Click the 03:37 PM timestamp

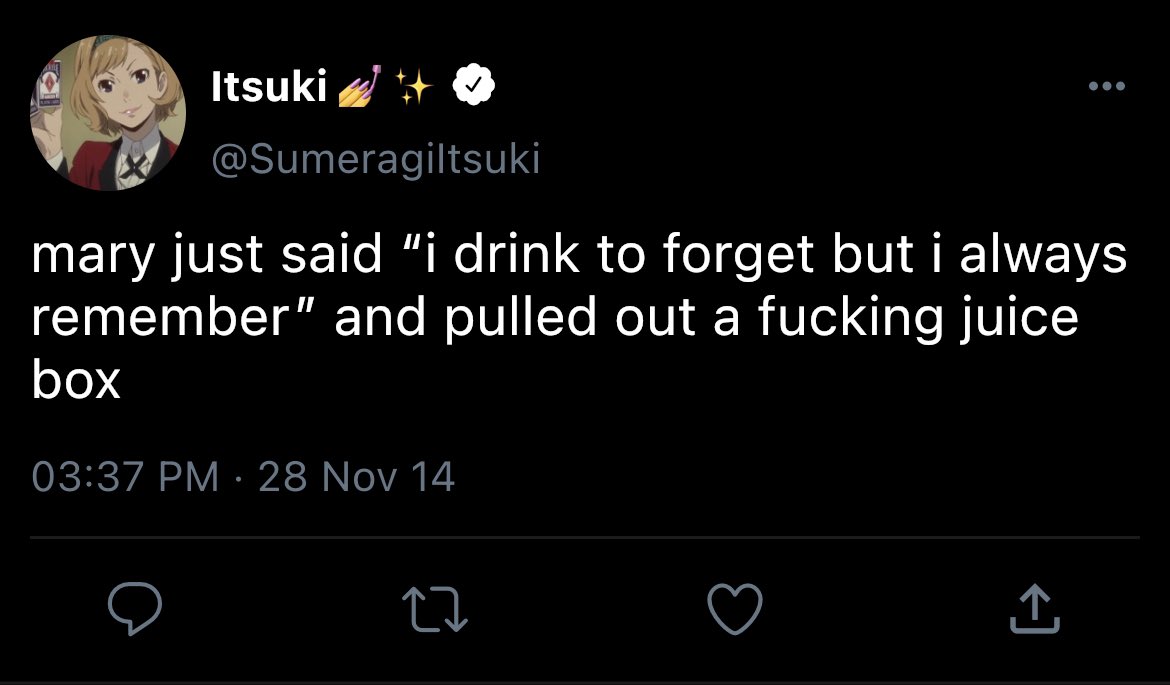click(x=125, y=477)
